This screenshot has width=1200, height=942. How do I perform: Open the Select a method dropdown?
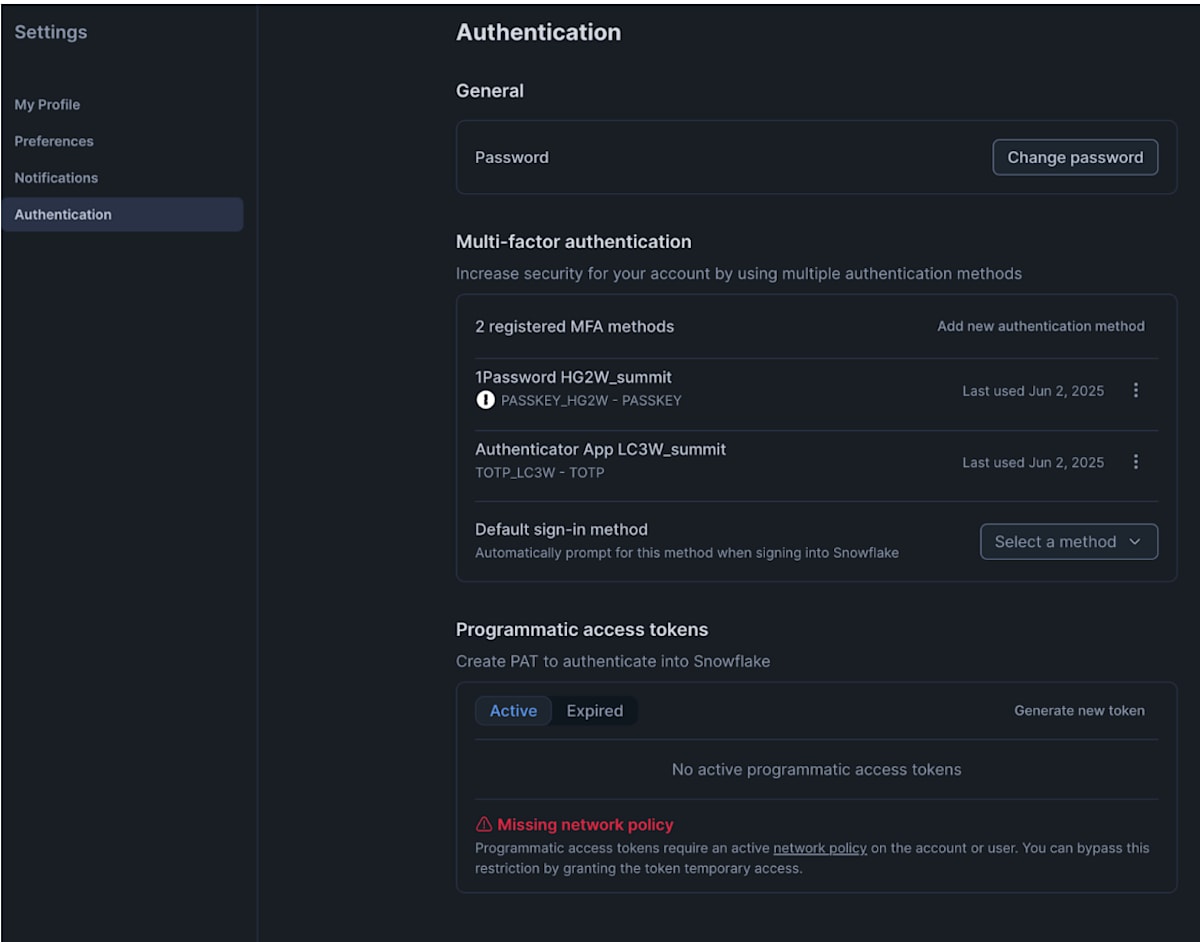click(x=1069, y=541)
